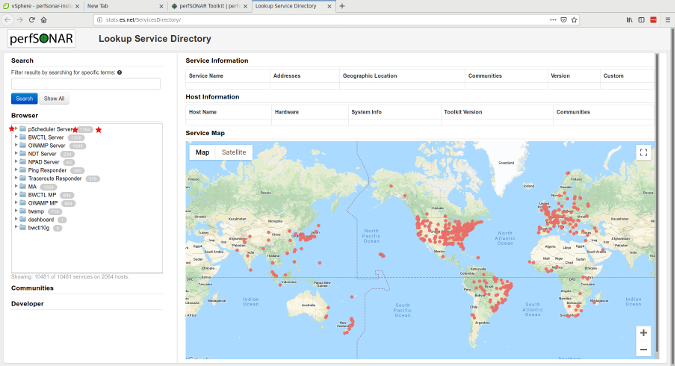This screenshot has height=366, width=675.
Task: Select the Map view button
Action: click(202, 152)
